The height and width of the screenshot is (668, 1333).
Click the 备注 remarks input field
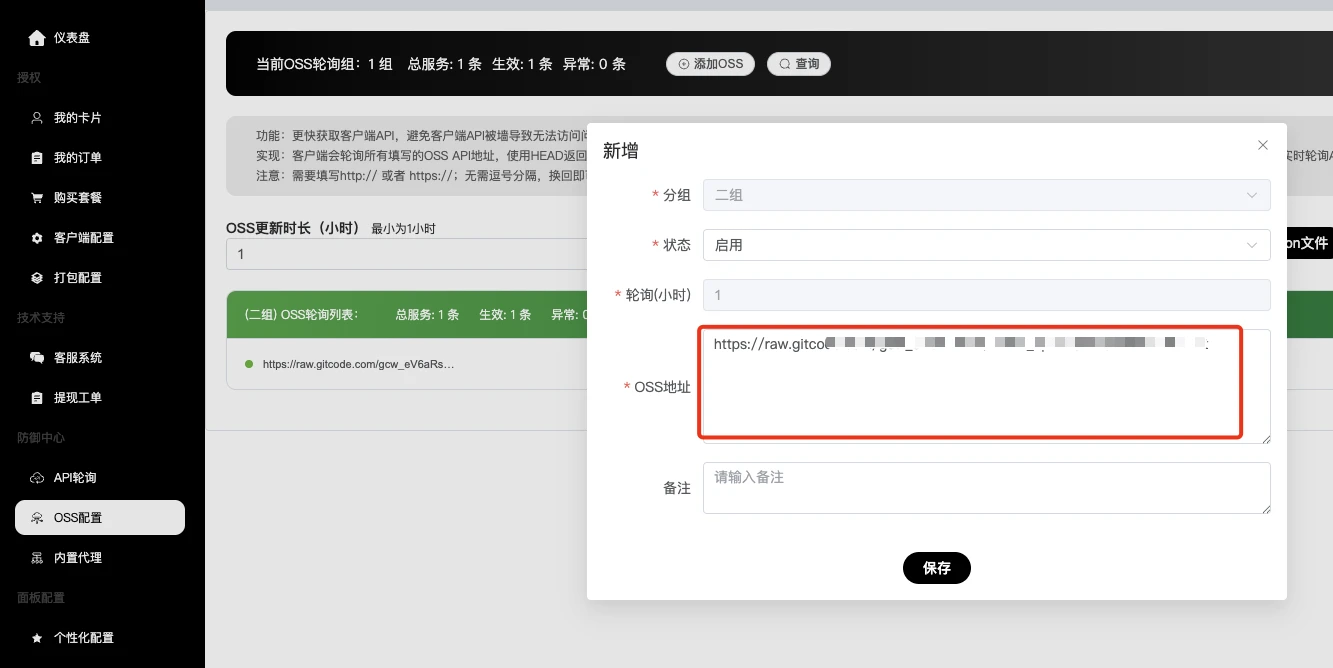987,487
